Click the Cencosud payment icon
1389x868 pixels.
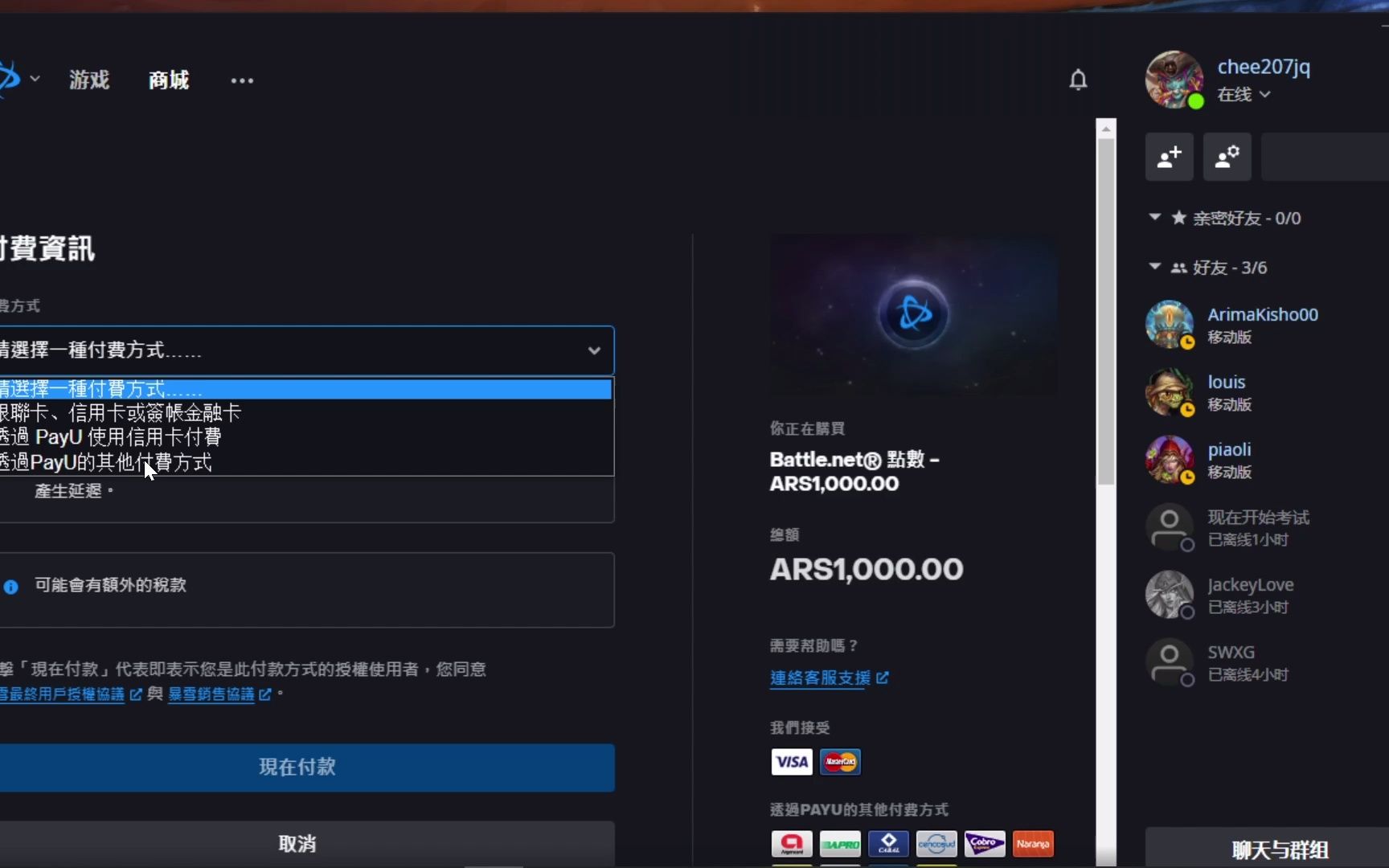click(x=936, y=844)
